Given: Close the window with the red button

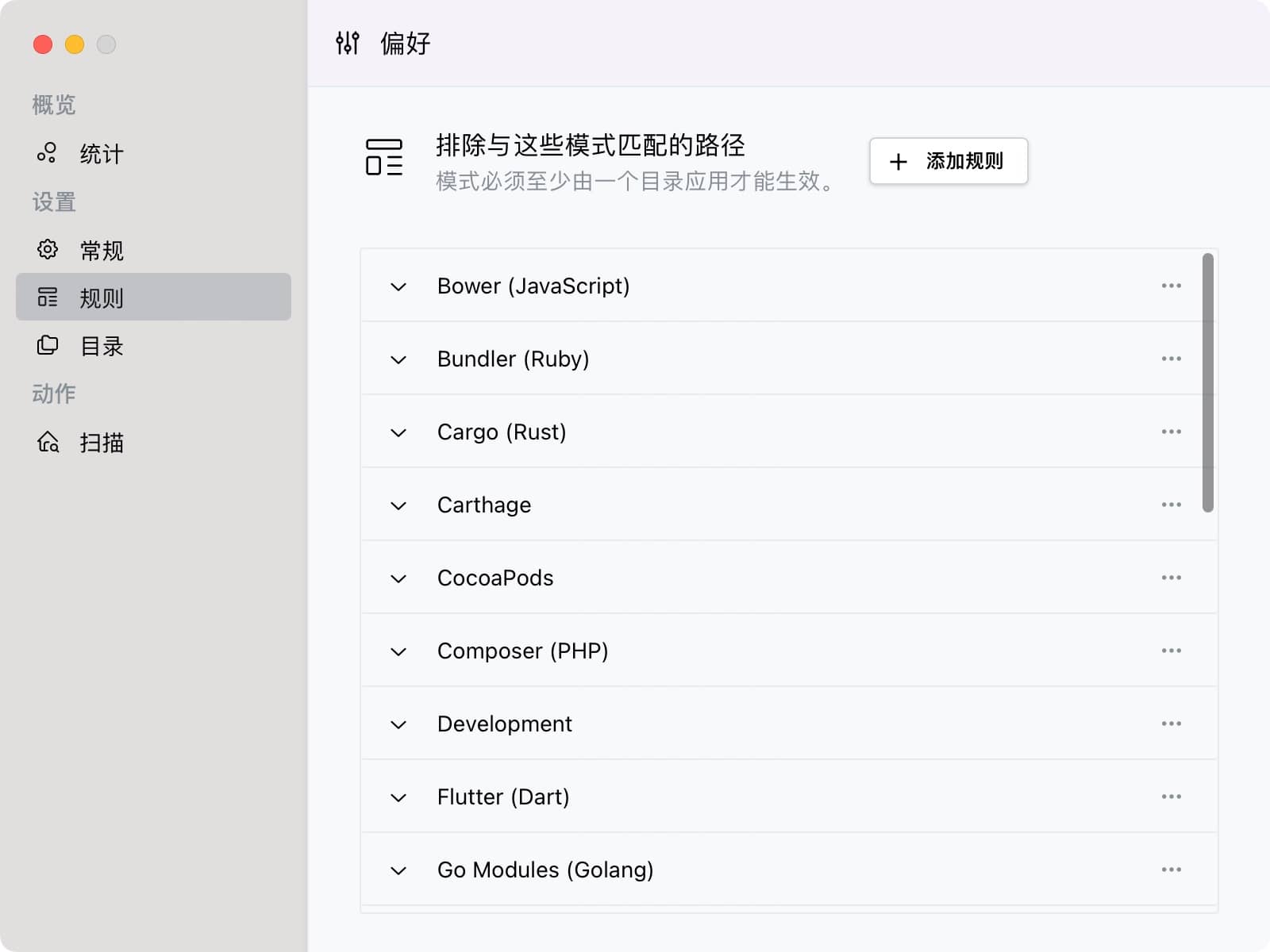Looking at the screenshot, I should [x=43, y=44].
